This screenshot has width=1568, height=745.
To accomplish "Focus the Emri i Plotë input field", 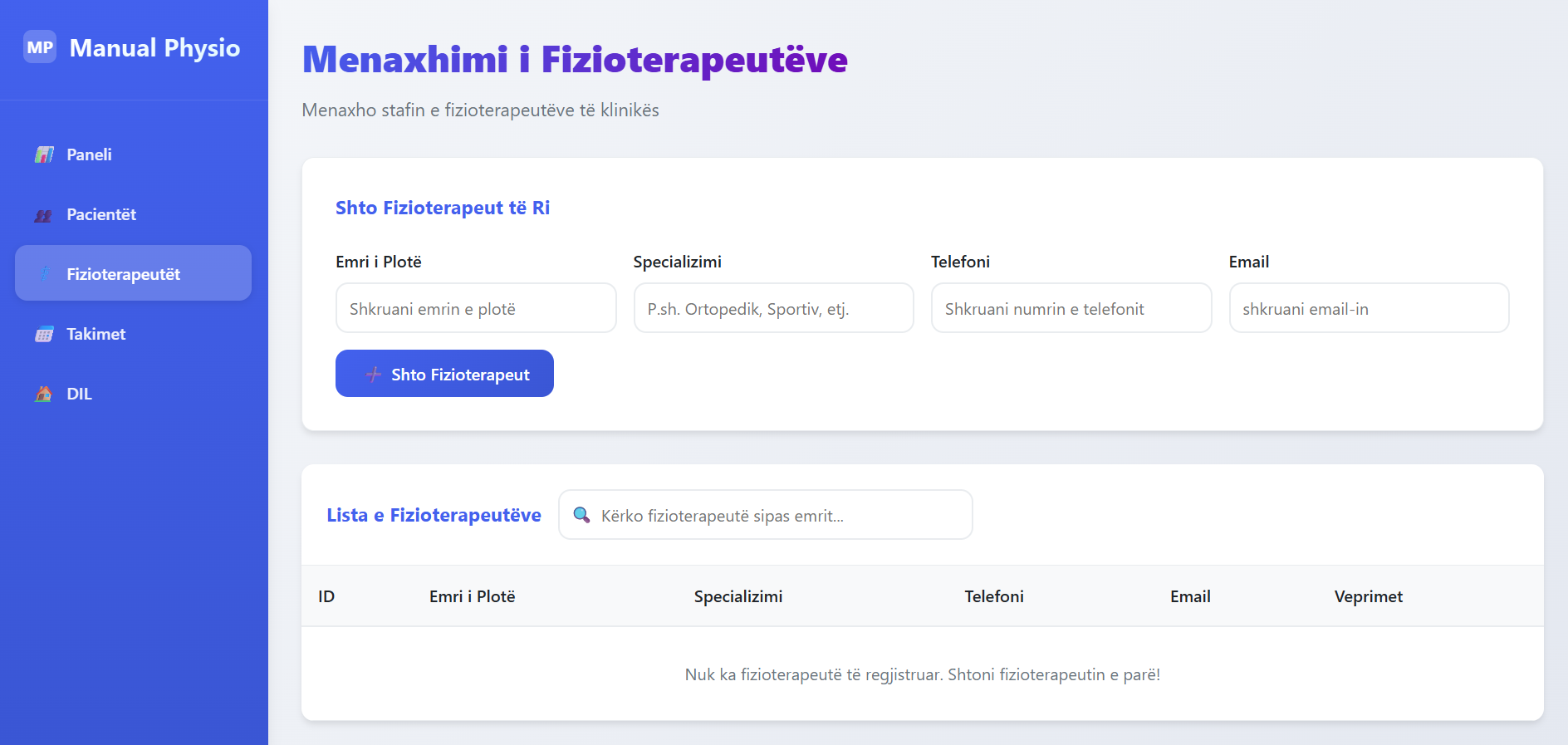I will click(476, 308).
